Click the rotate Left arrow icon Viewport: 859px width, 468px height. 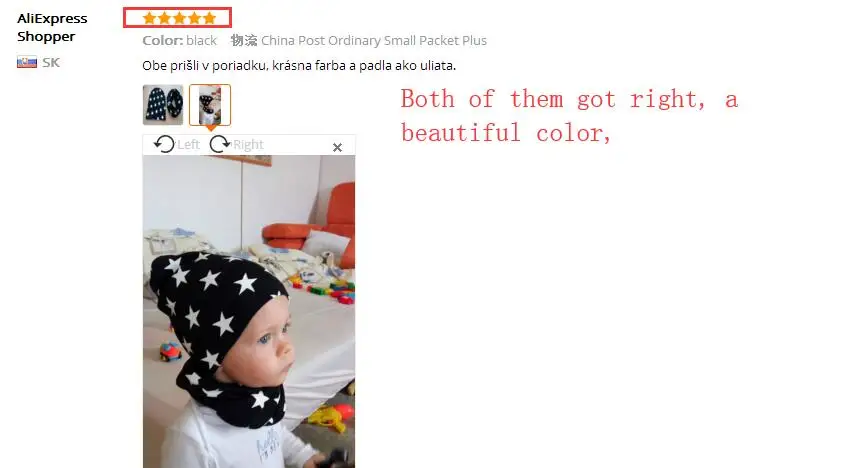(x=164, y=144)
